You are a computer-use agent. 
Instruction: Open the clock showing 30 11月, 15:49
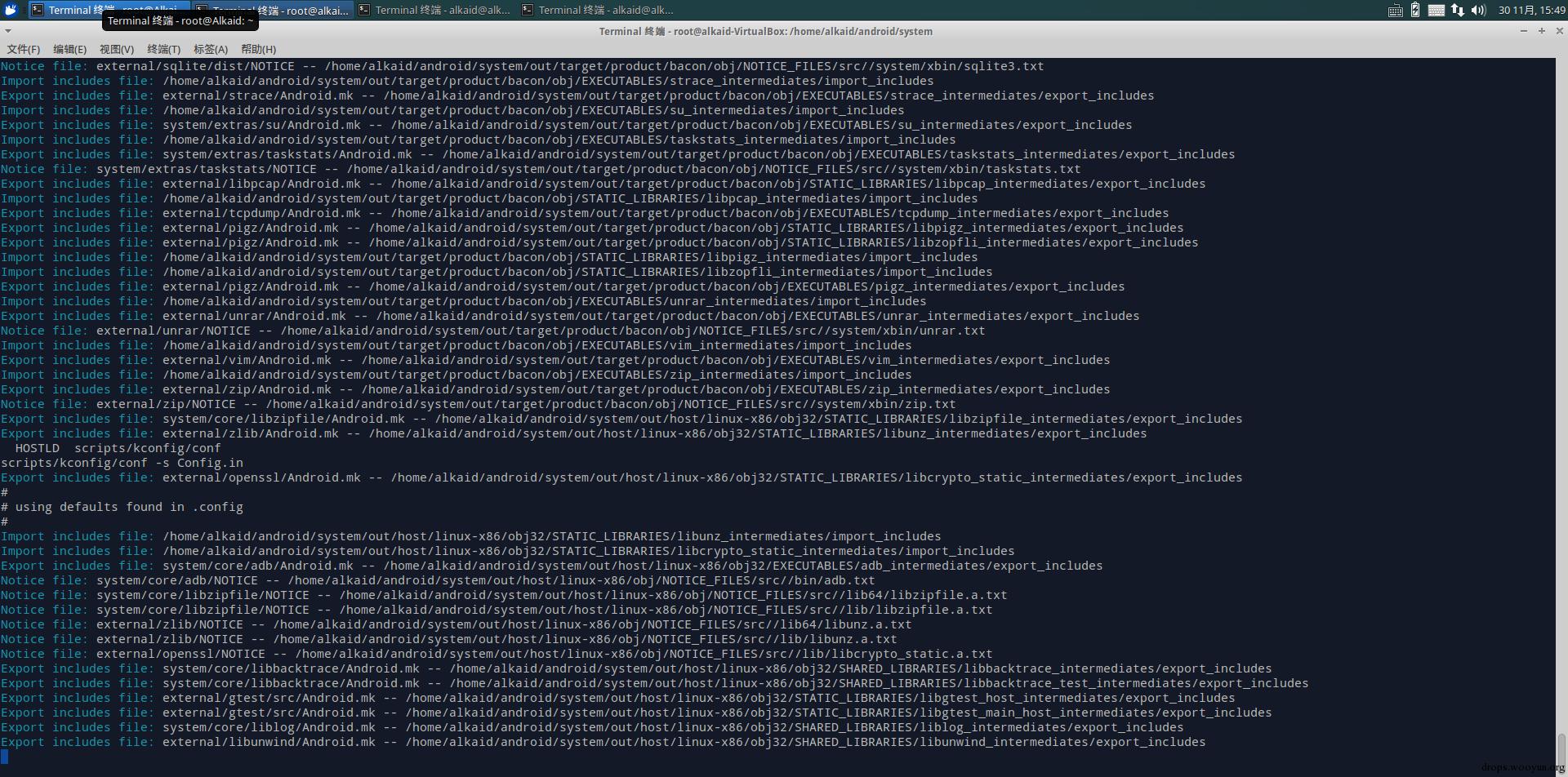click(1531, 11)
